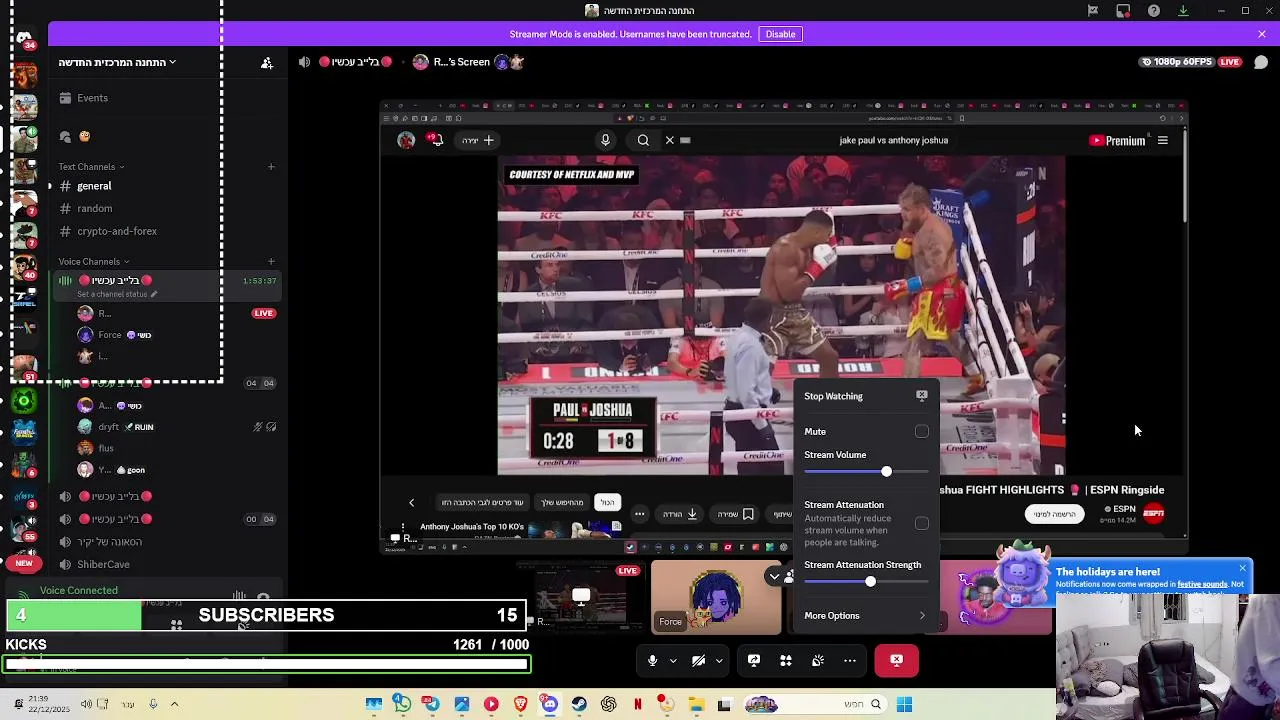Click the YouTube Premium logo
Screen dimensions: 1280x720
pyautogui.click(x=1117, y=141)
